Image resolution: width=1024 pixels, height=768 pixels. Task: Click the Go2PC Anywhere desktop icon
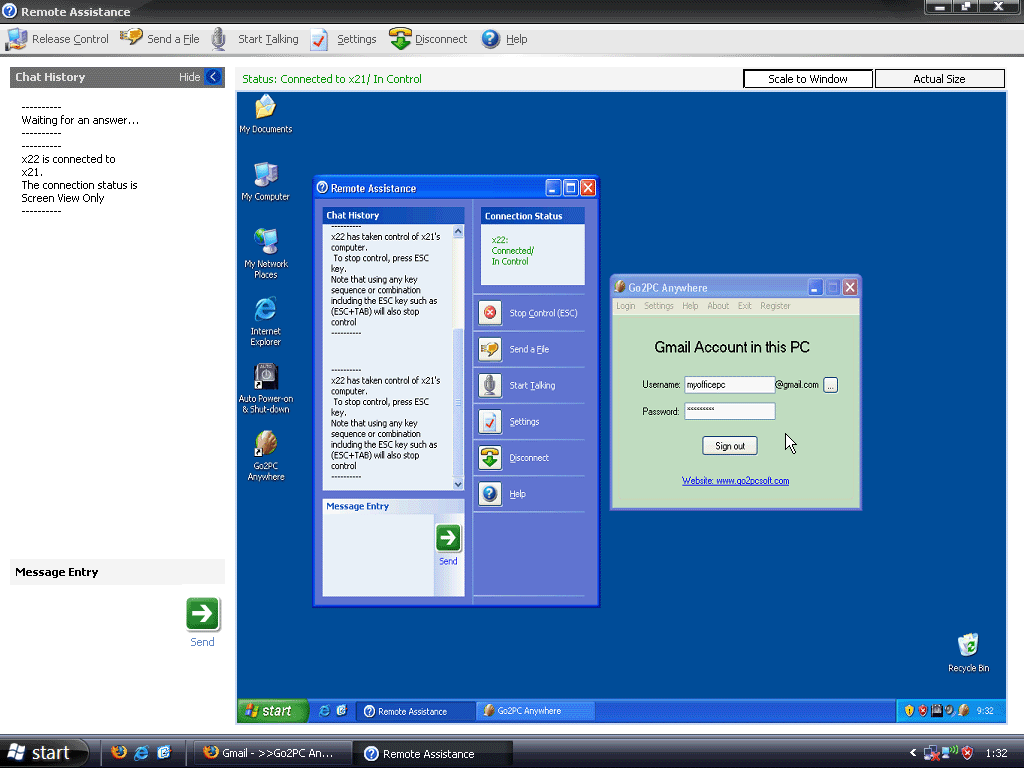point(265,456)
